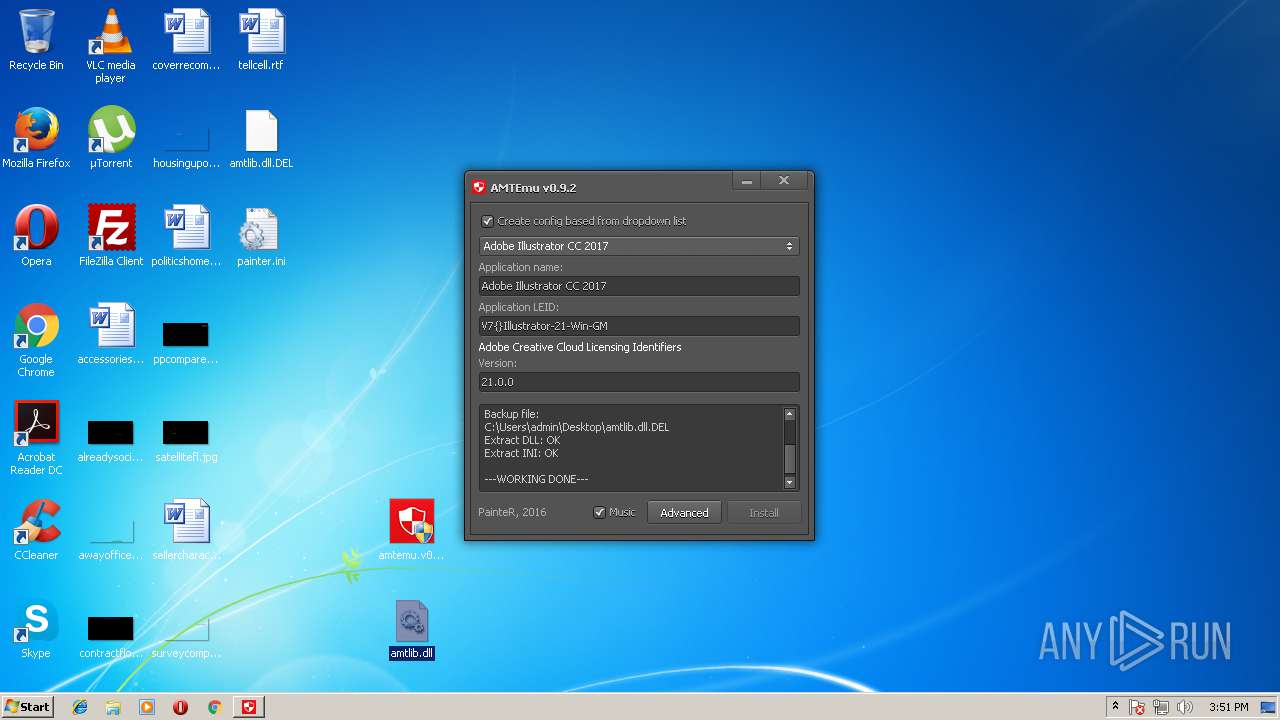Open Google Chrome desktop shortcut
Image resolution: width=1280 pixels, height=720 pixels.
(36, 340)
